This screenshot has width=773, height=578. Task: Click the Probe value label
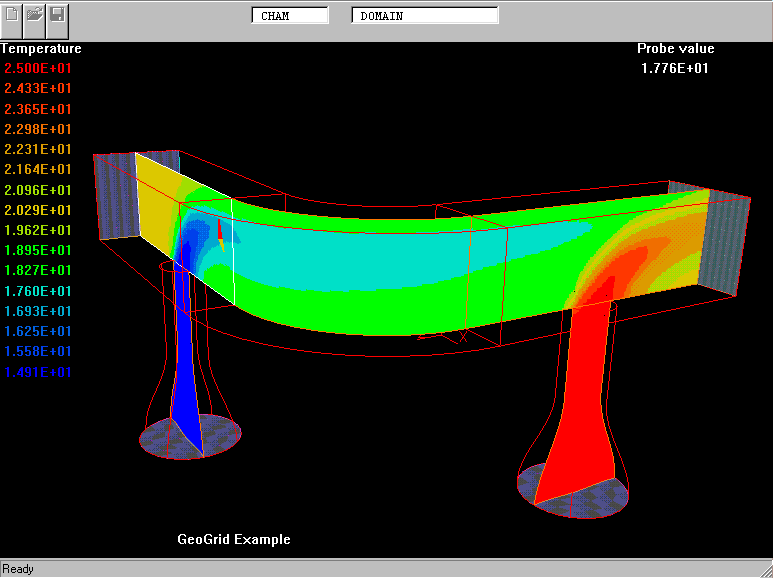675,48
